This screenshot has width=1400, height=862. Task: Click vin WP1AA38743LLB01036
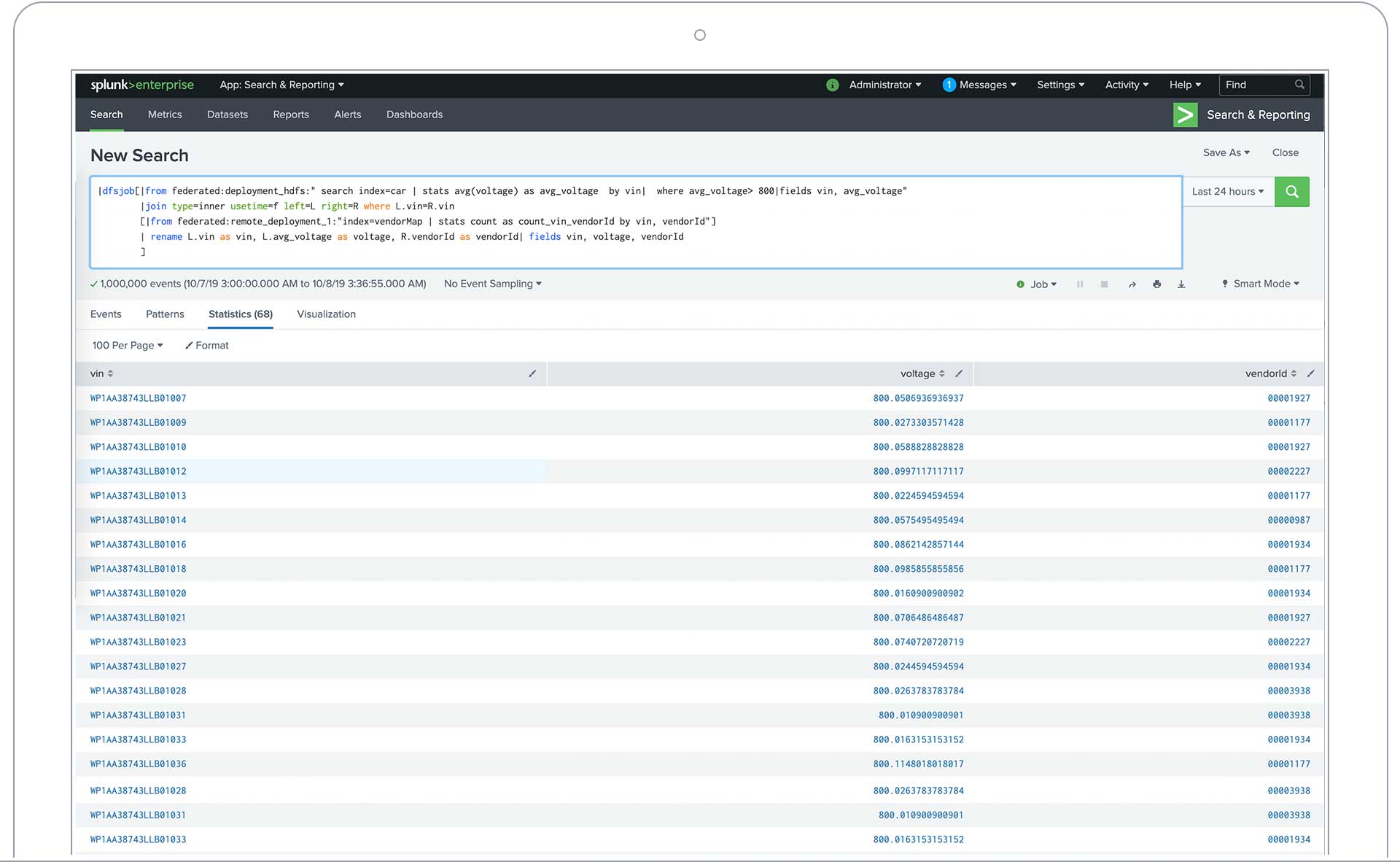pyautogui.click(x=139, y=764)
